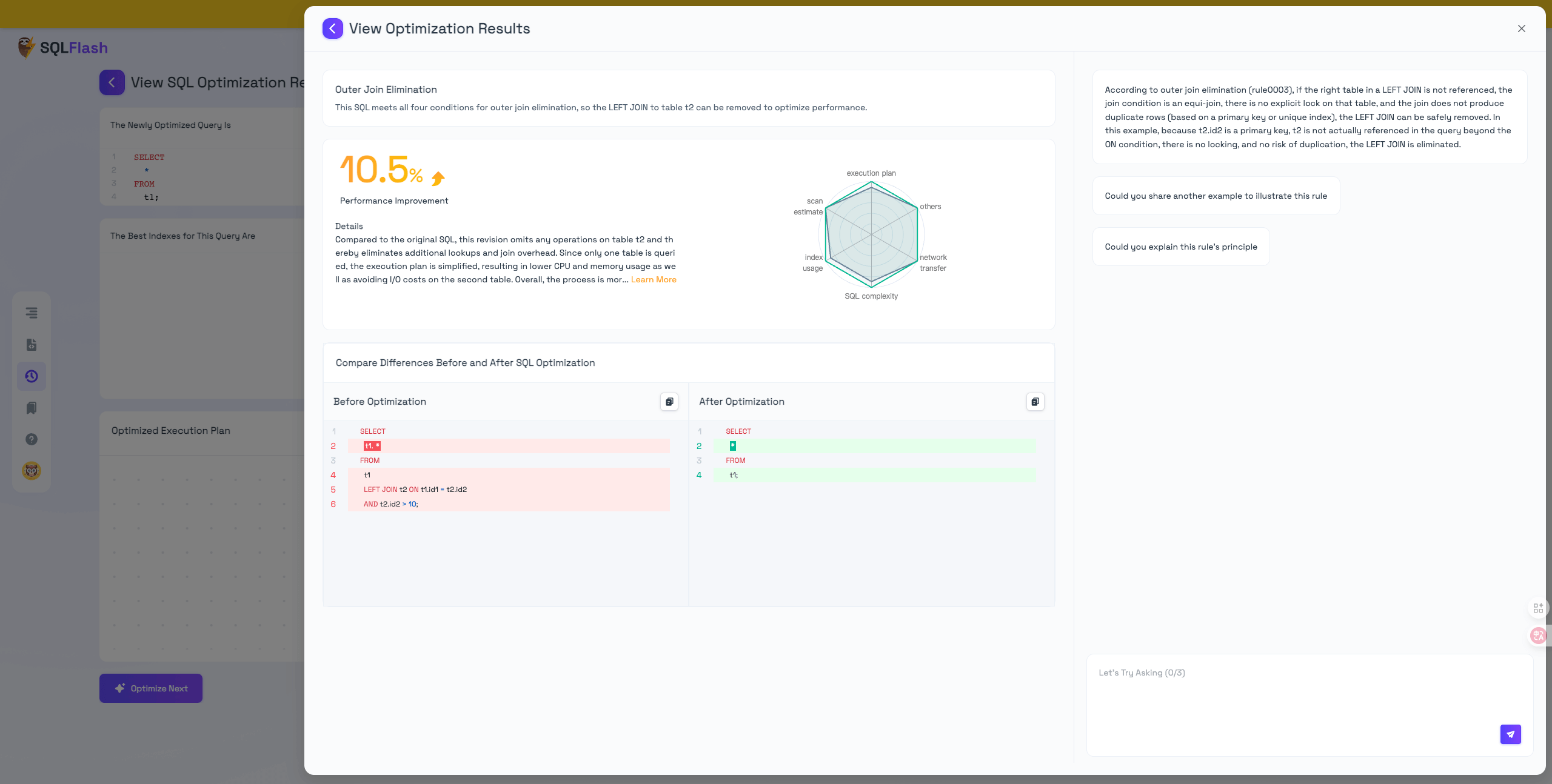Copy the Before Optimization SQL

coord(669,402)
